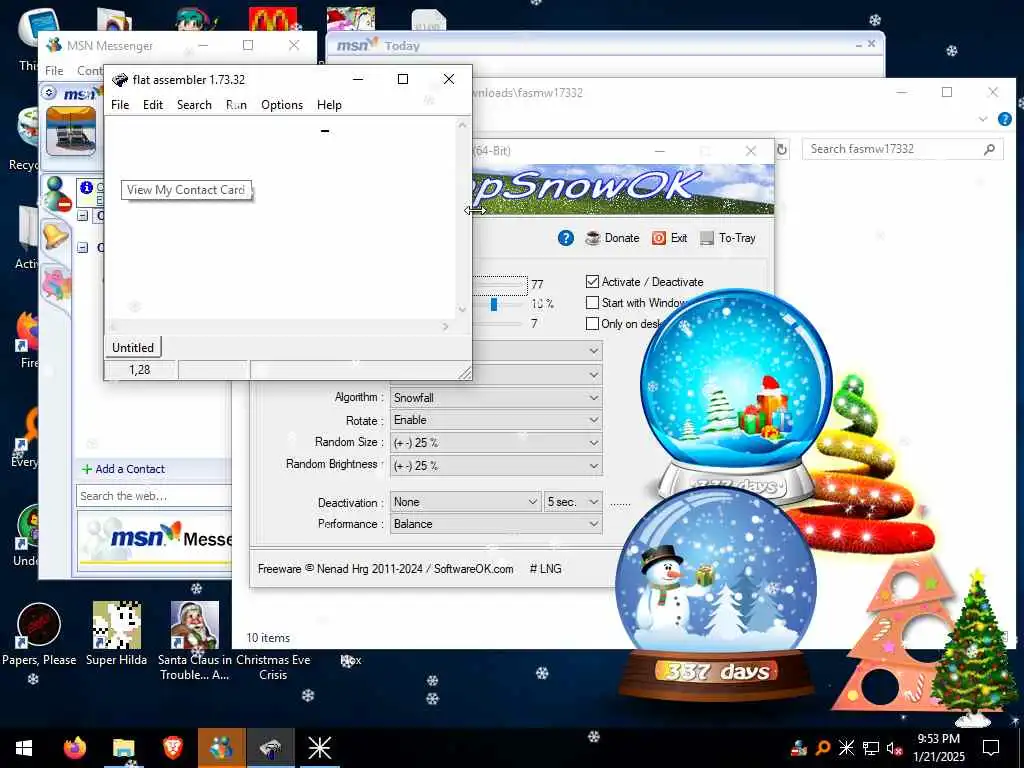Open Brave browser from the taskbar
This screenshot has width=1024, height=768.
click(x=172, y=748)
